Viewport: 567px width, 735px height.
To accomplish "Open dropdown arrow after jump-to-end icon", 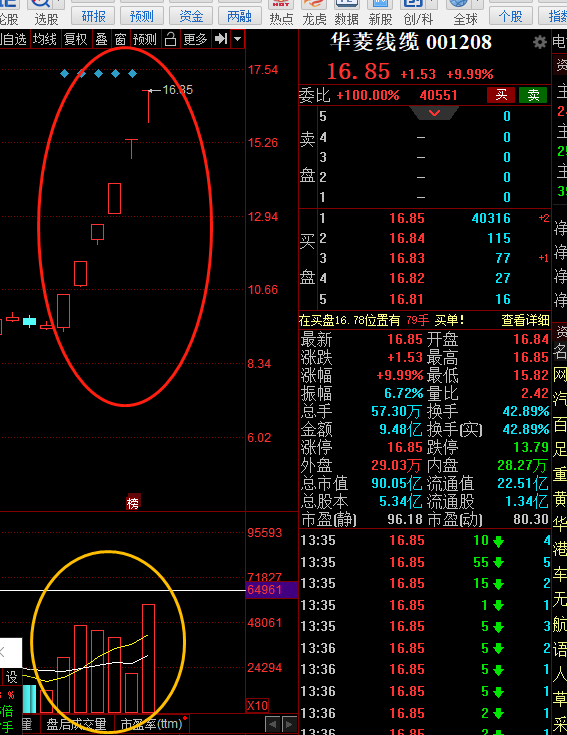I will pos(238,39).
